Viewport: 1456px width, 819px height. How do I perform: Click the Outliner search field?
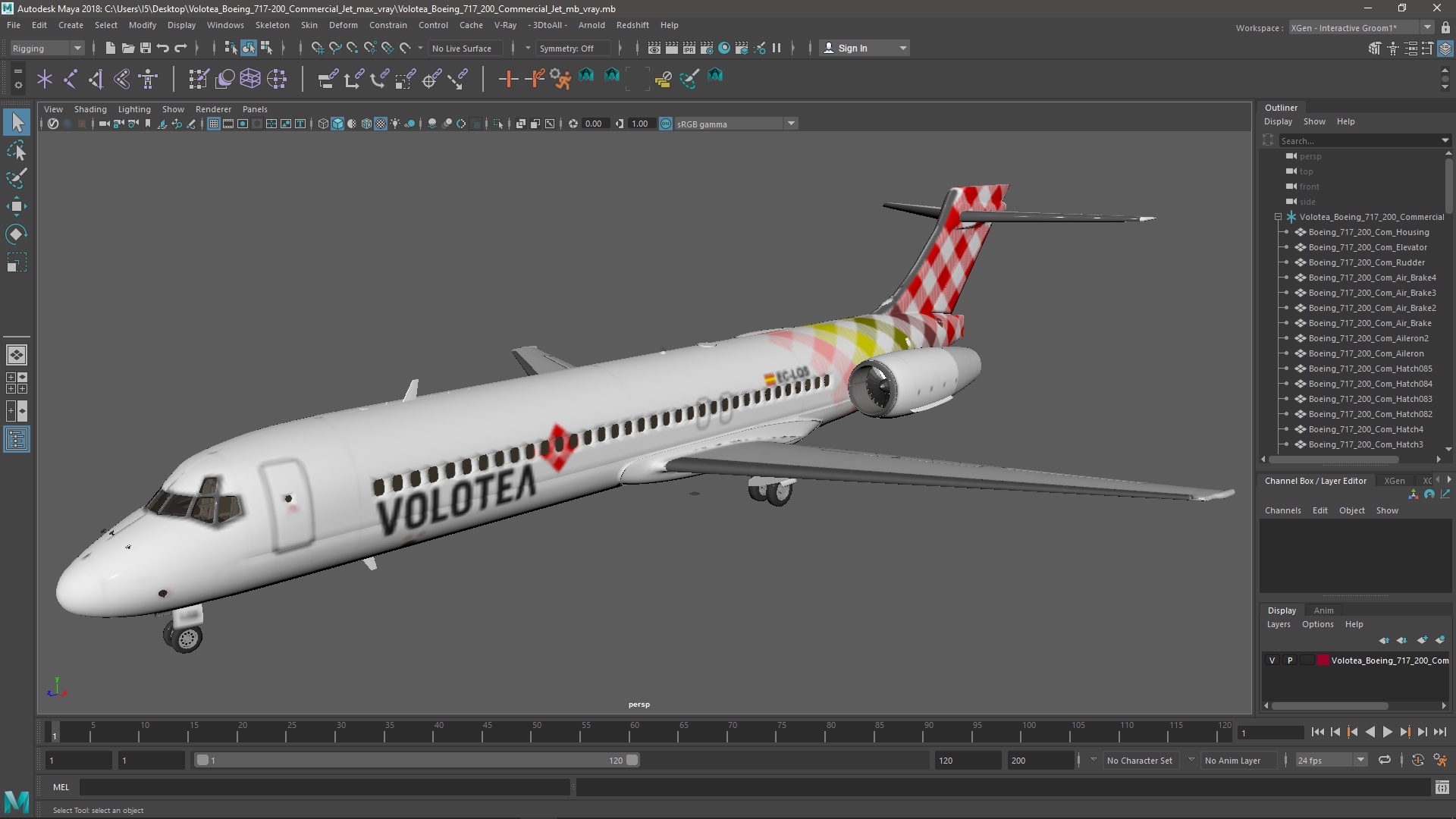tap(1364, 140)
